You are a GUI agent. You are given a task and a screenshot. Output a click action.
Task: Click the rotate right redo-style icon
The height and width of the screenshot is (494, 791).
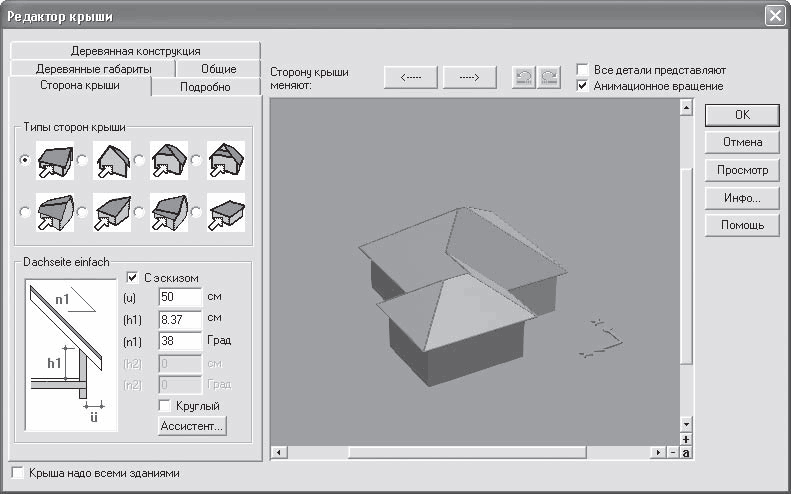(x=549, y=77)
